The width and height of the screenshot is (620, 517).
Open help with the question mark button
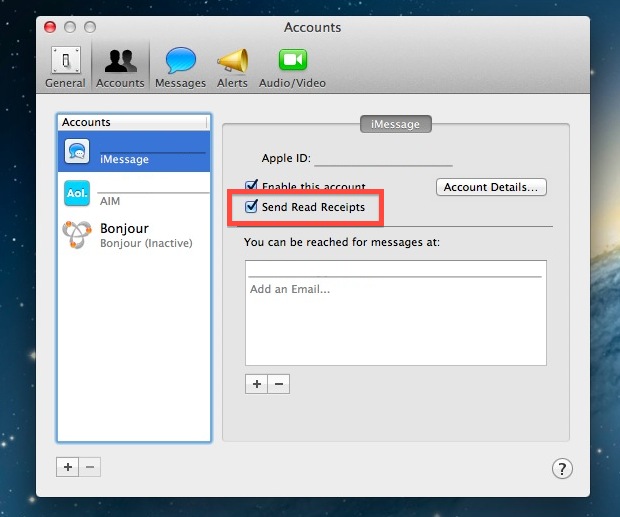(x=562, y=469)
